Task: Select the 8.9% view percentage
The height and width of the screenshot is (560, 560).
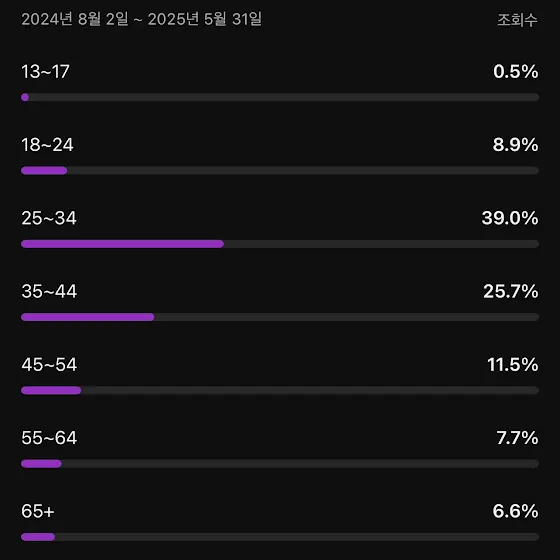Action: click(x=515, y=145)
